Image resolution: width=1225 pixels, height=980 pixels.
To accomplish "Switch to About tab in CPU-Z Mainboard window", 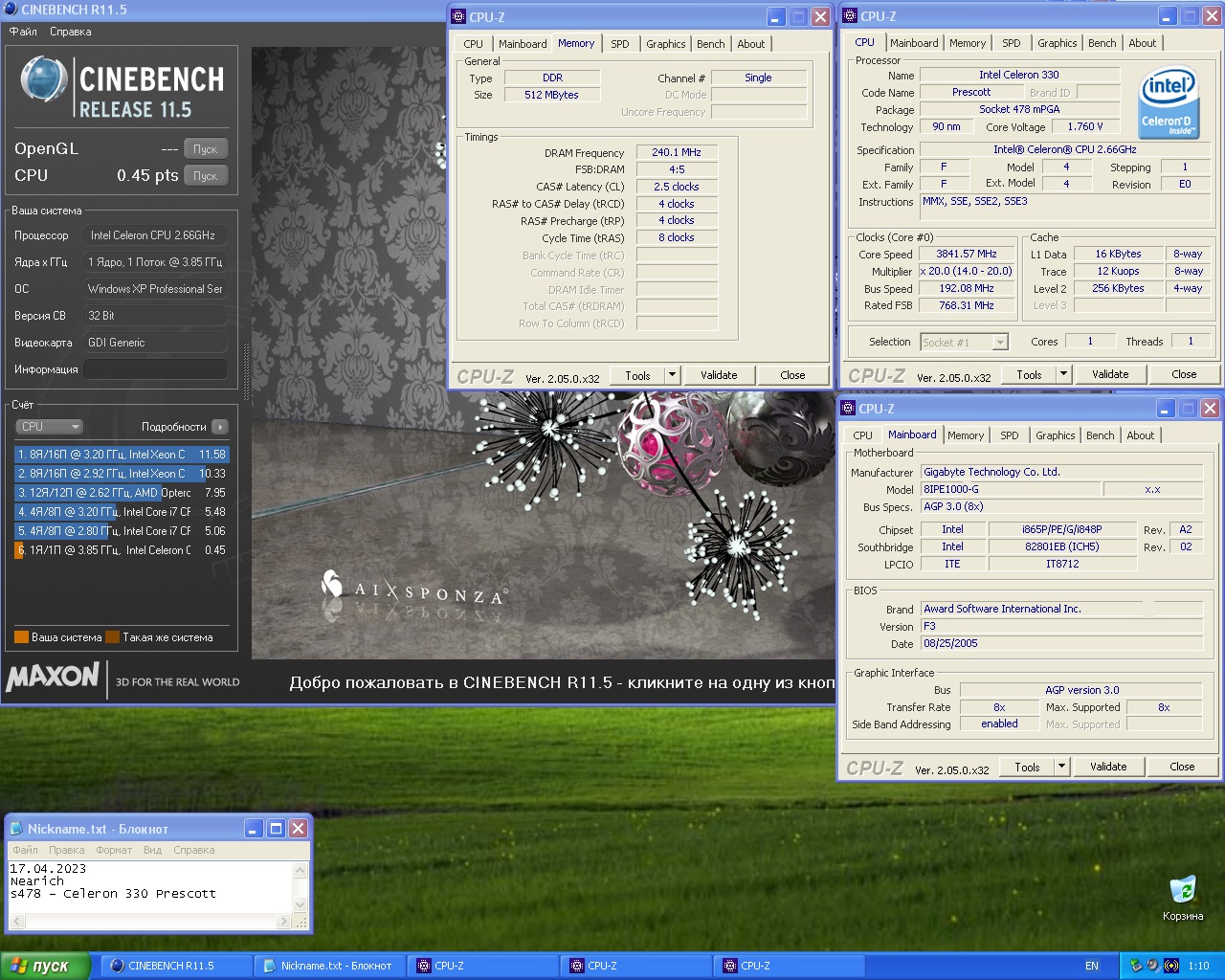I will 1141,435.
